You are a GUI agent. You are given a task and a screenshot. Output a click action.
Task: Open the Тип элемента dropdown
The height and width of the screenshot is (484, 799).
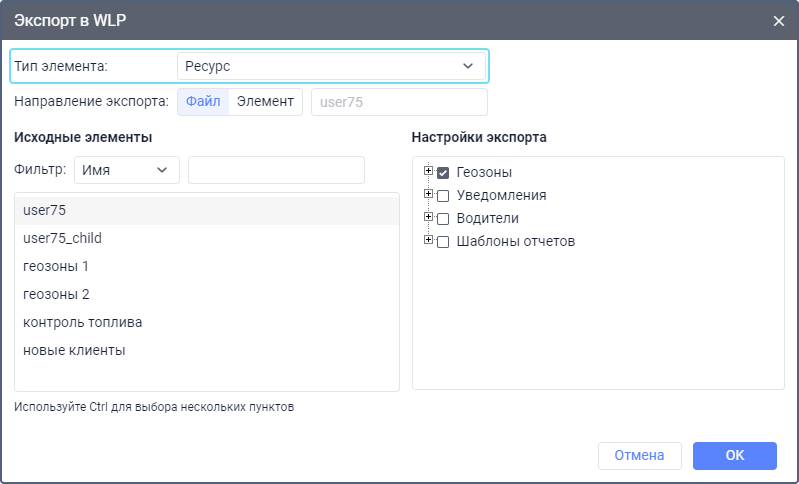pyautogui.click(x=330, y=66)
